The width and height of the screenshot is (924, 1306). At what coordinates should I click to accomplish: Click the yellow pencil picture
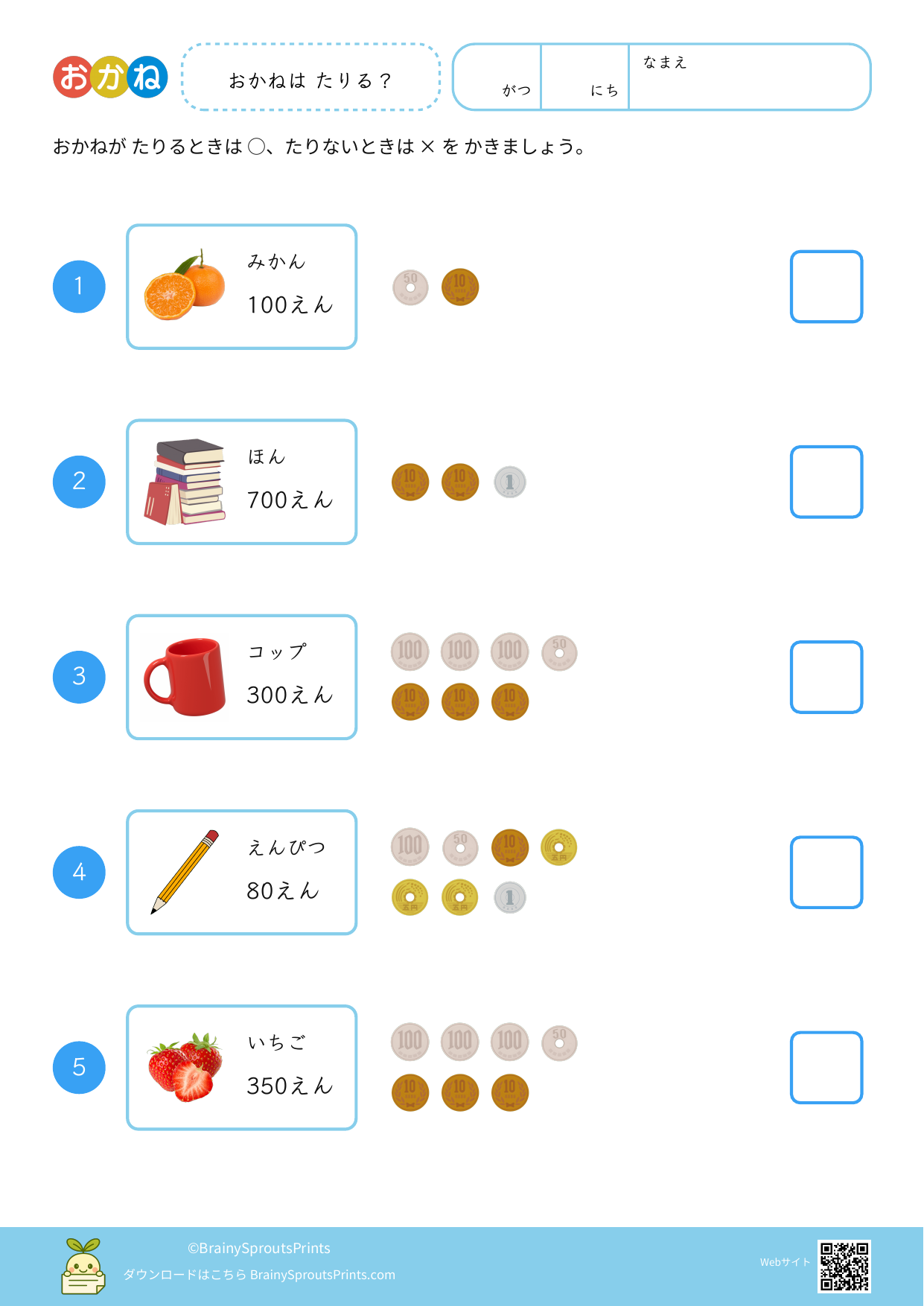tap(185, 872)
